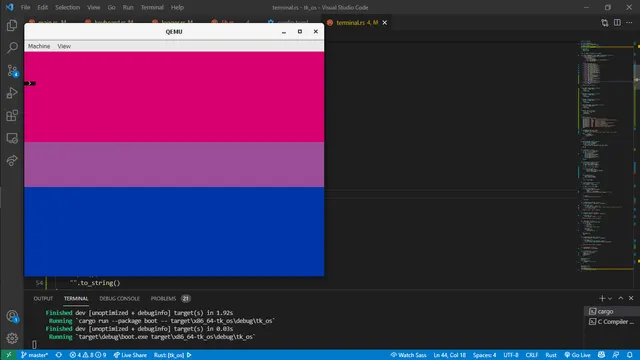Change language mode Rust in status bar
Image resolution: width=640 pixels, height=360 pixels.
(551, 355)
